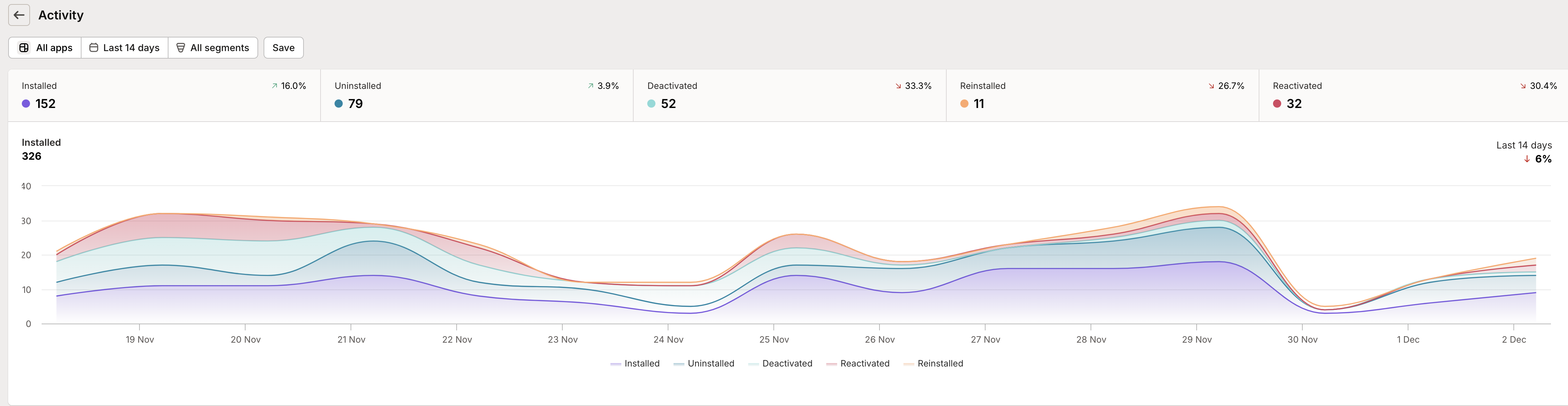Viewport: 1568px width, 406px height.
Task: Click the back arrow button
Action: click(19, 15)
